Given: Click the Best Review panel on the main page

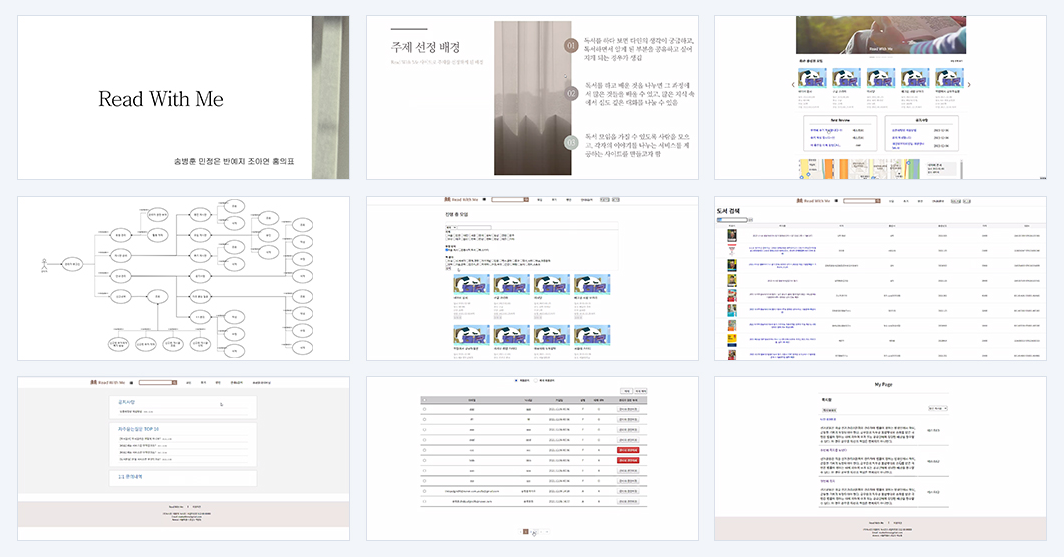Looking at the screenshot, I should click(x=840, y=133).
